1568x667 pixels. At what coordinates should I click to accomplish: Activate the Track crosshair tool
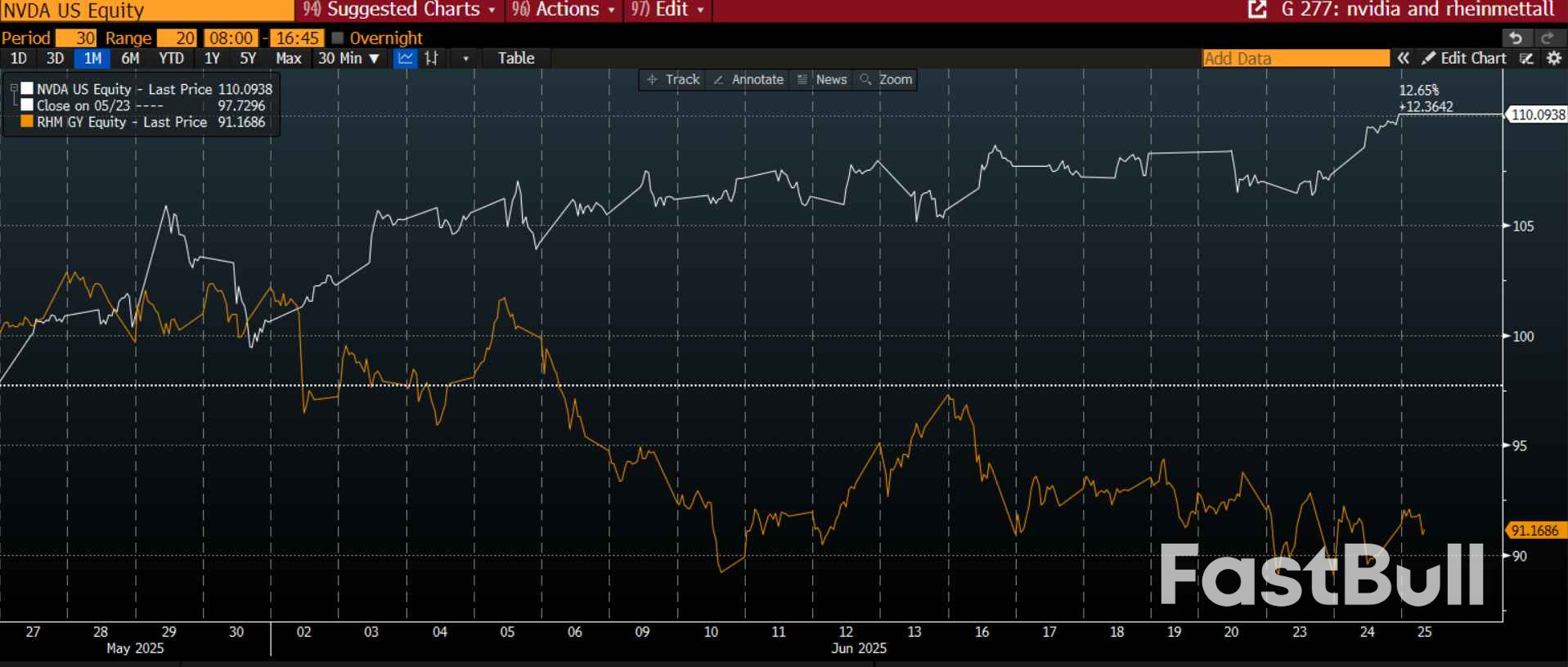tap(673, 79)
